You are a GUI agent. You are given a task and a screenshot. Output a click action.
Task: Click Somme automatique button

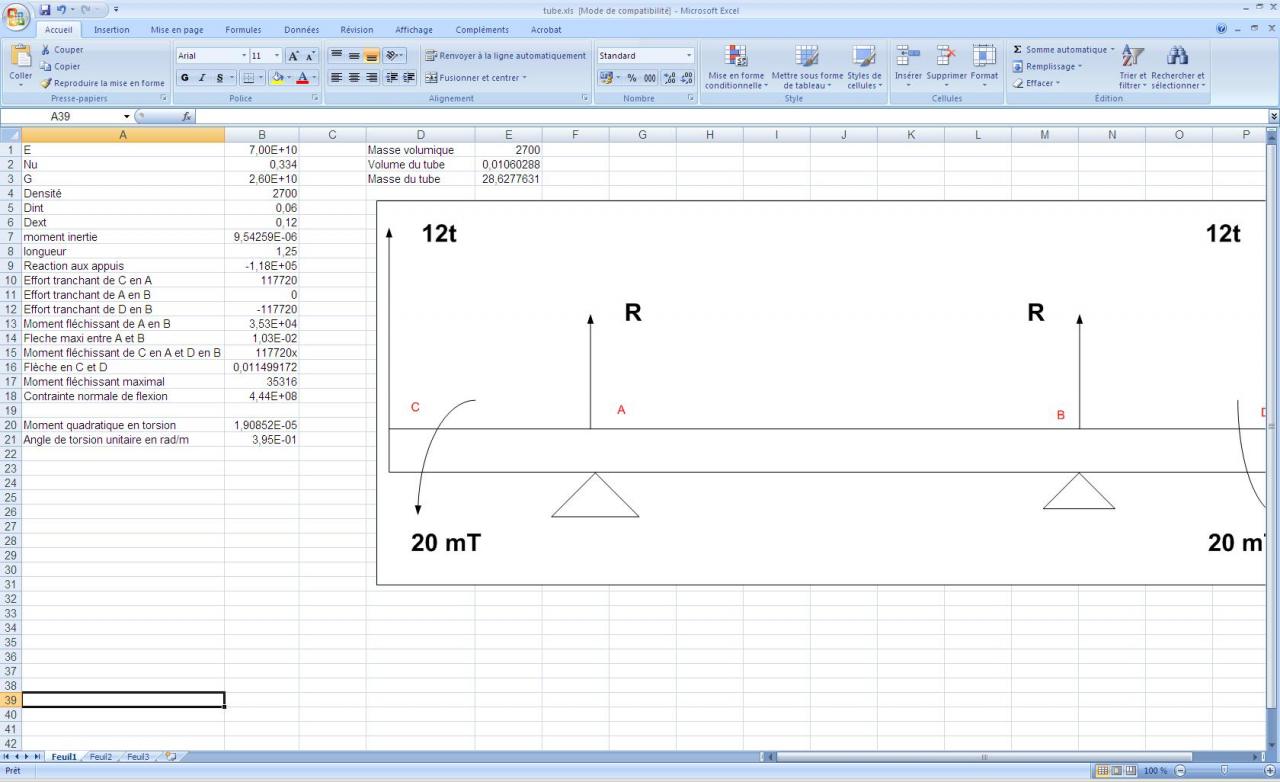coord(1063,50)
